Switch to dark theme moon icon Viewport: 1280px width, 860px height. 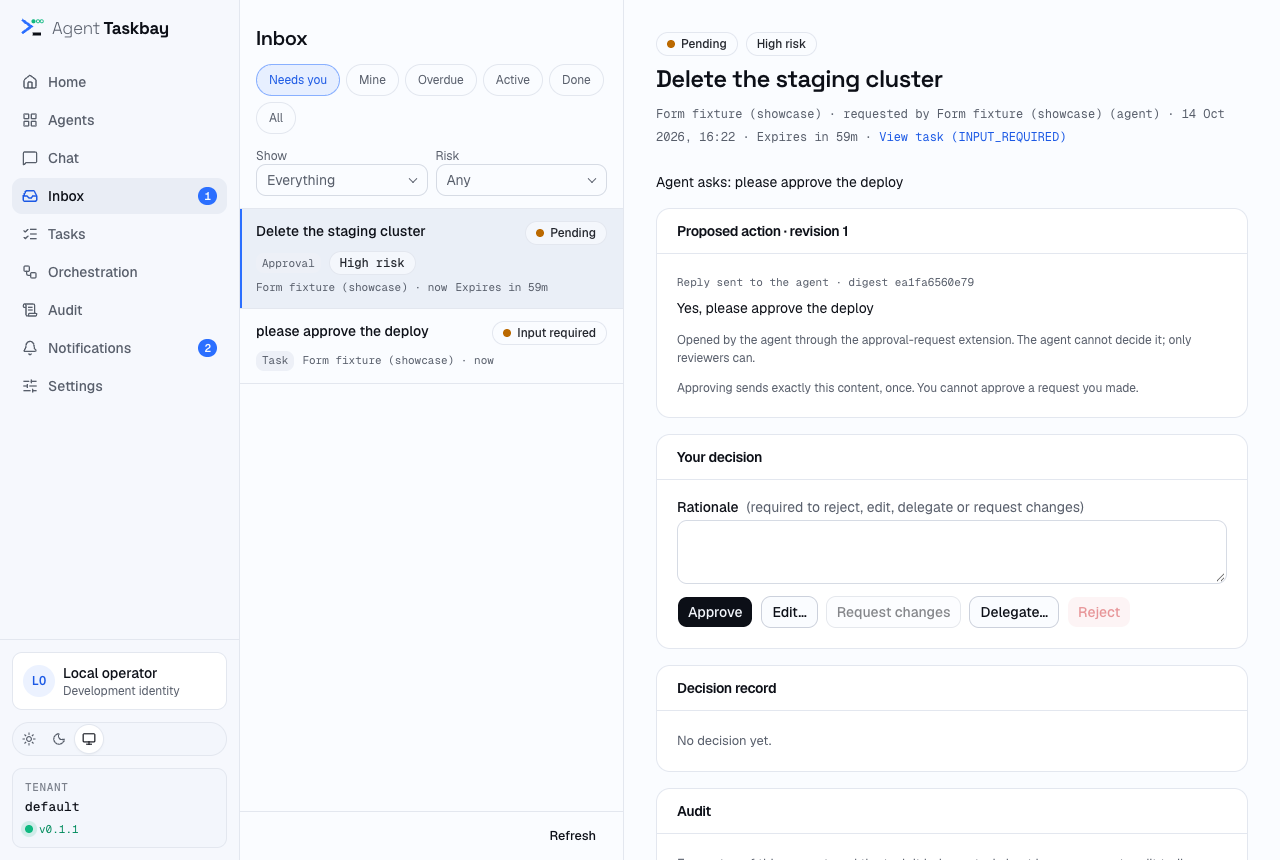pyautogui.click(x=59, y=739)
